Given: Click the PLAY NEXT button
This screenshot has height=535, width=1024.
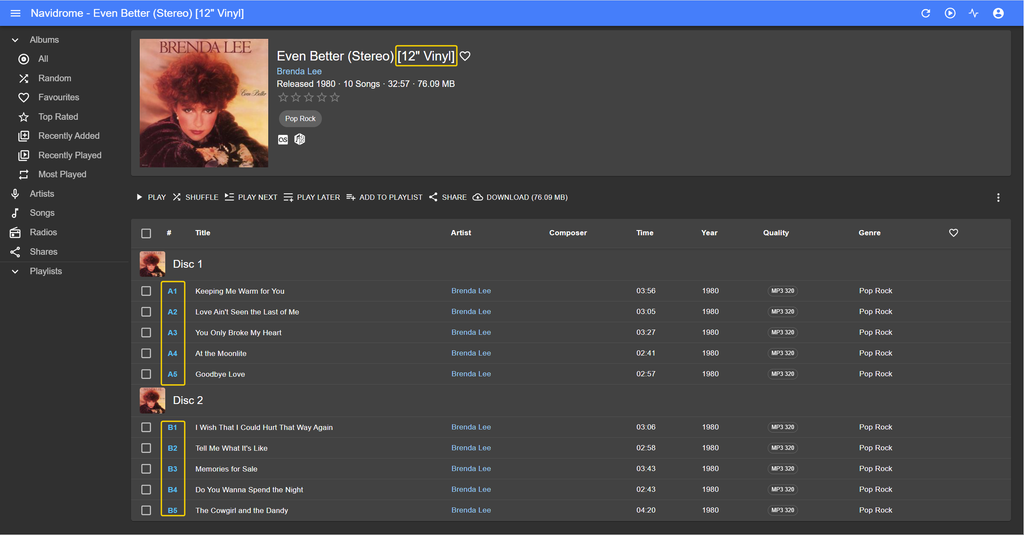Looking at the screenshot, I should 251,197.
